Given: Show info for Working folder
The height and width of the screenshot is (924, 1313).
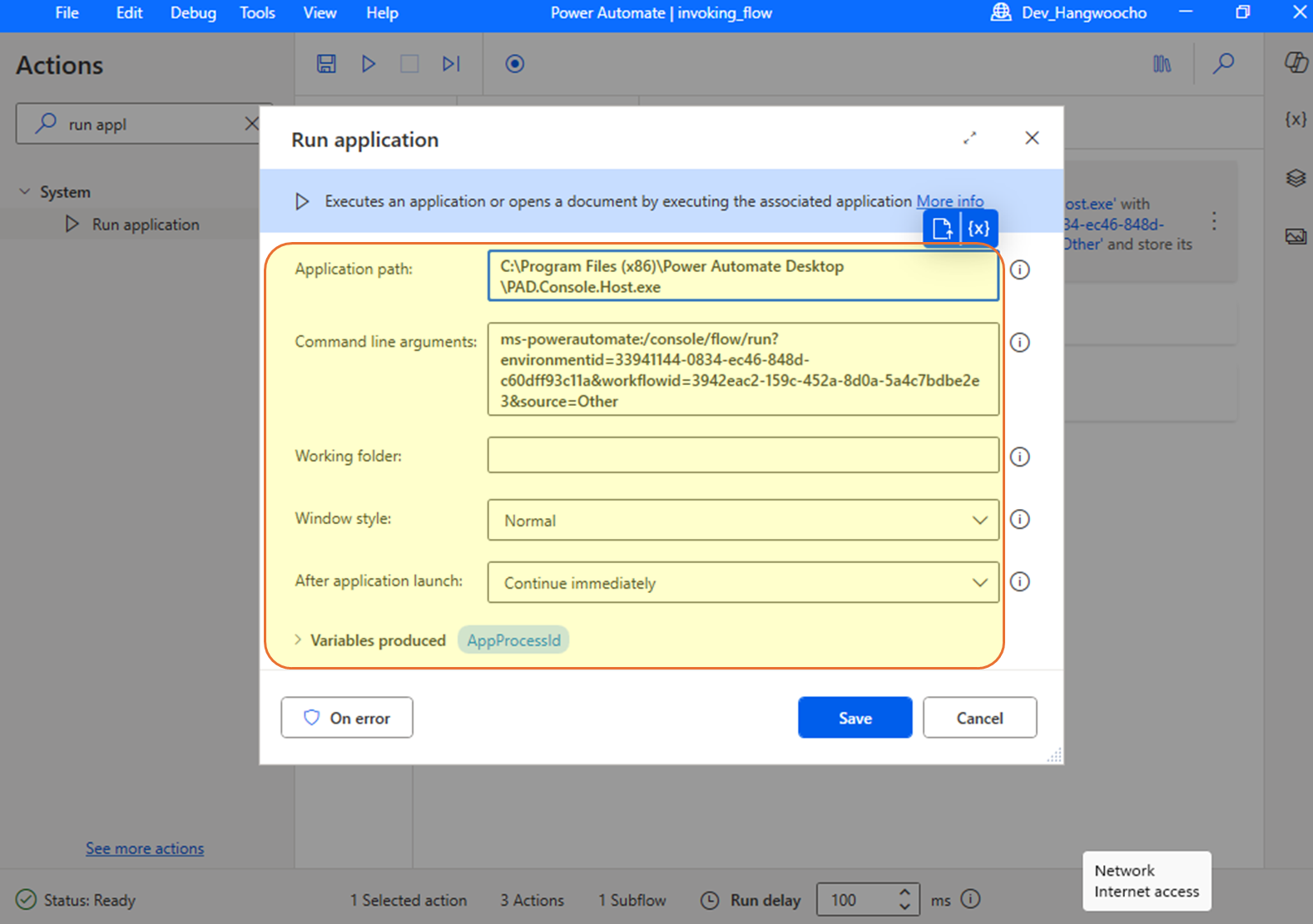Looking at the screenshot, I should tap(1020, 457).
